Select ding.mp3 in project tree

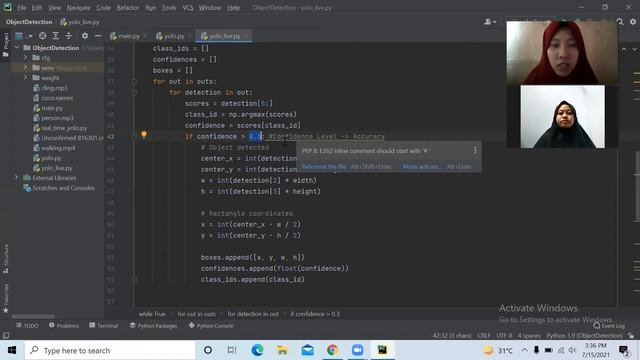point(54,88)
